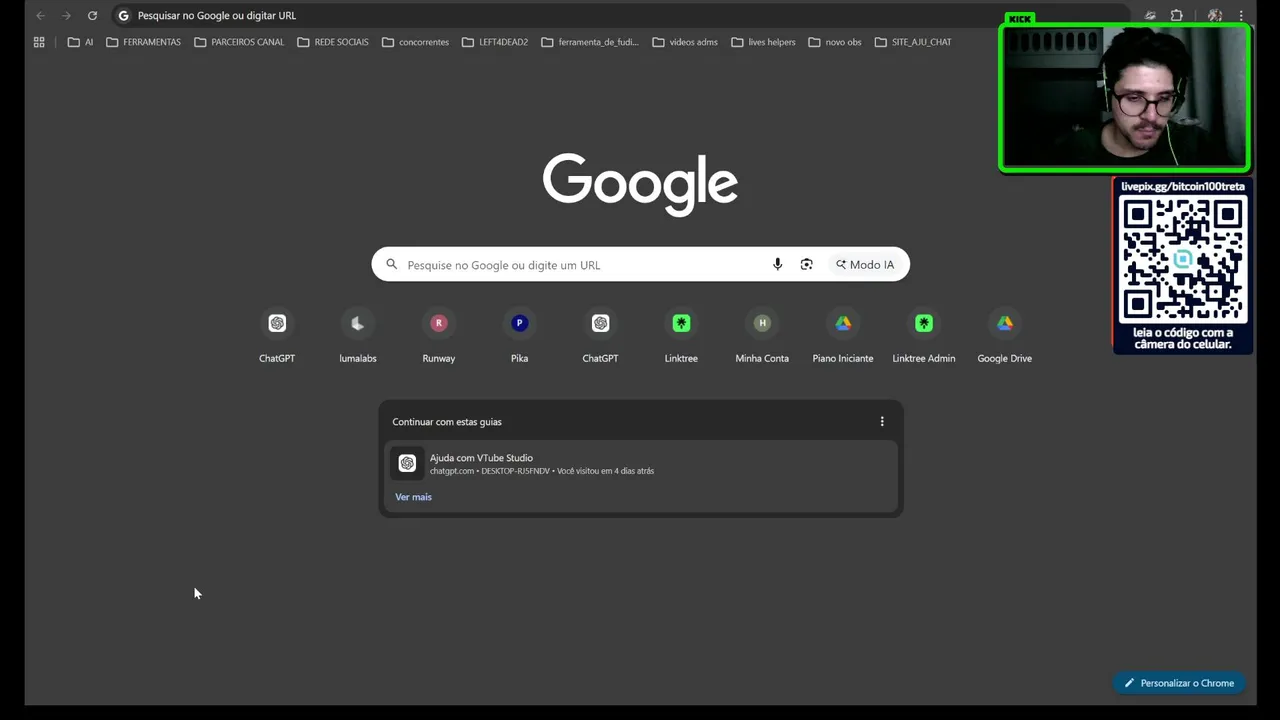Open the lumalabs shortcut

[358, 336]
